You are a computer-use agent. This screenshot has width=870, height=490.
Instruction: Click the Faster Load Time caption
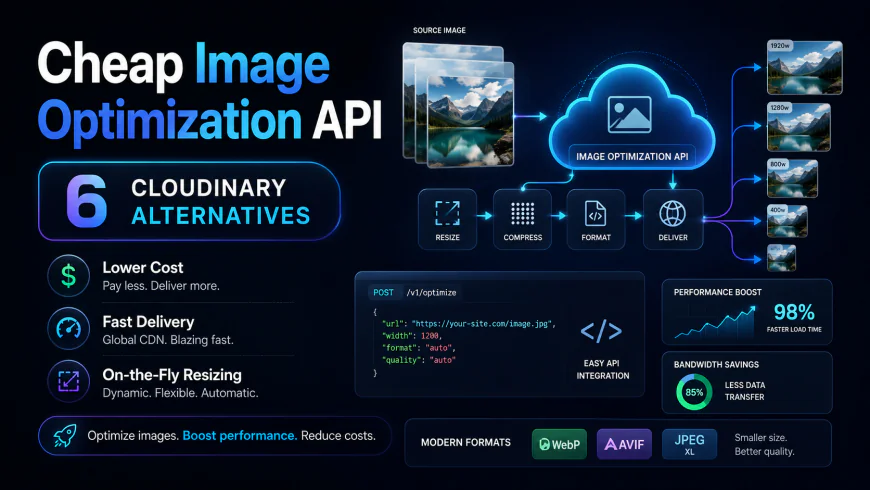(x=794, y=330)
